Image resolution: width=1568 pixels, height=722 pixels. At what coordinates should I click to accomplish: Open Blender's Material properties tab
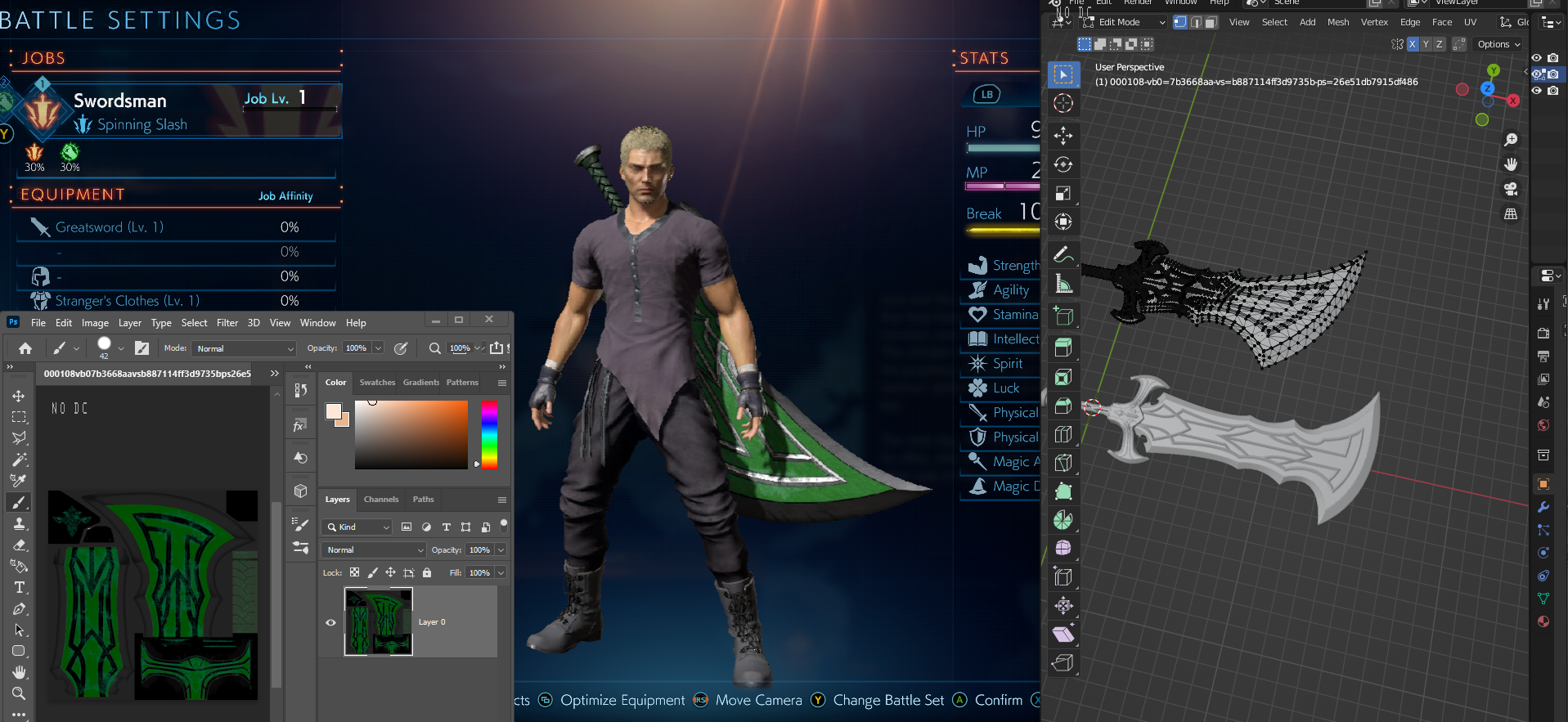tap(1543, 621)
